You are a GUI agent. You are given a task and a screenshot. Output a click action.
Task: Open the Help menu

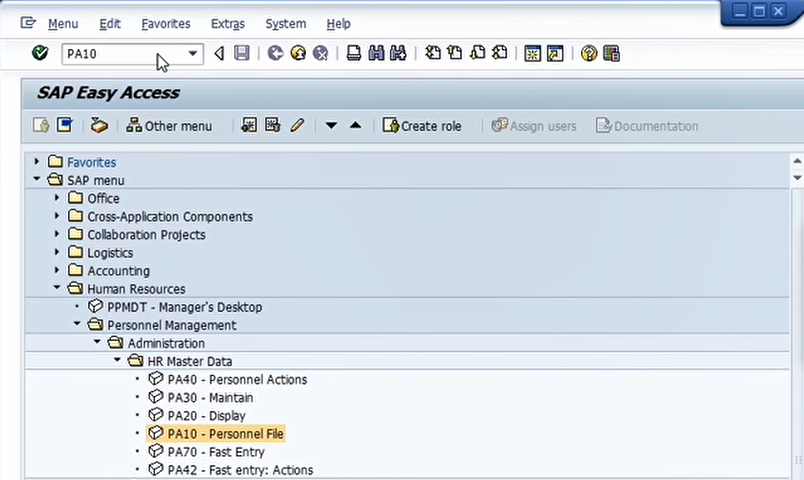pyautogui.click(x=338, y=24)
